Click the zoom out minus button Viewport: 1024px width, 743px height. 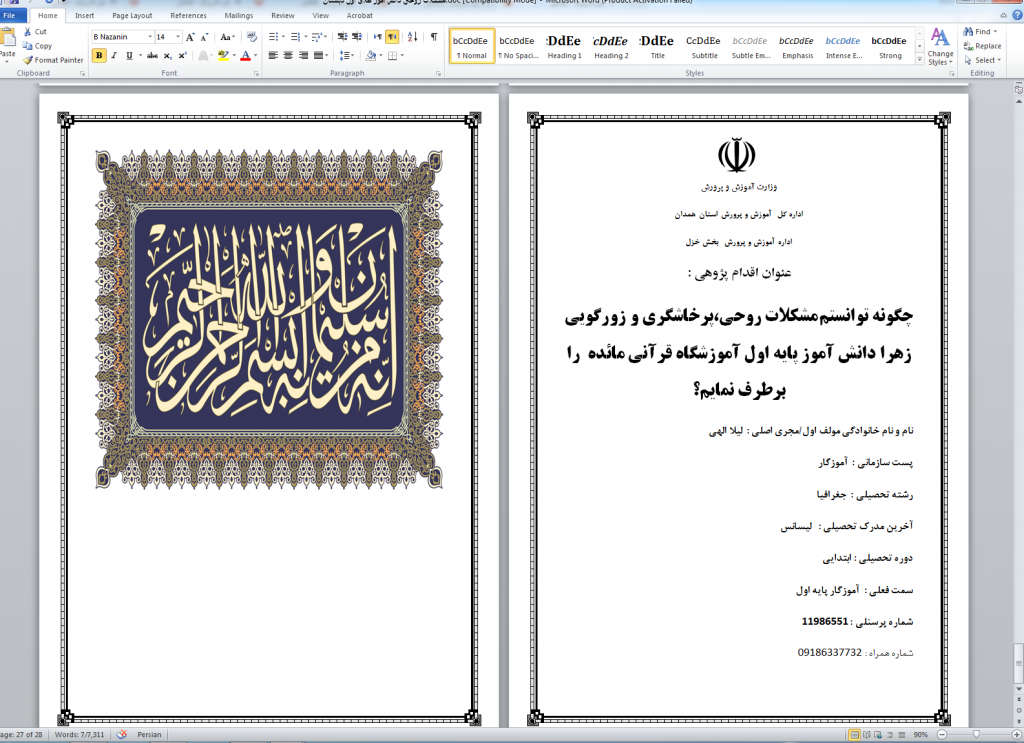coord(942,735)
